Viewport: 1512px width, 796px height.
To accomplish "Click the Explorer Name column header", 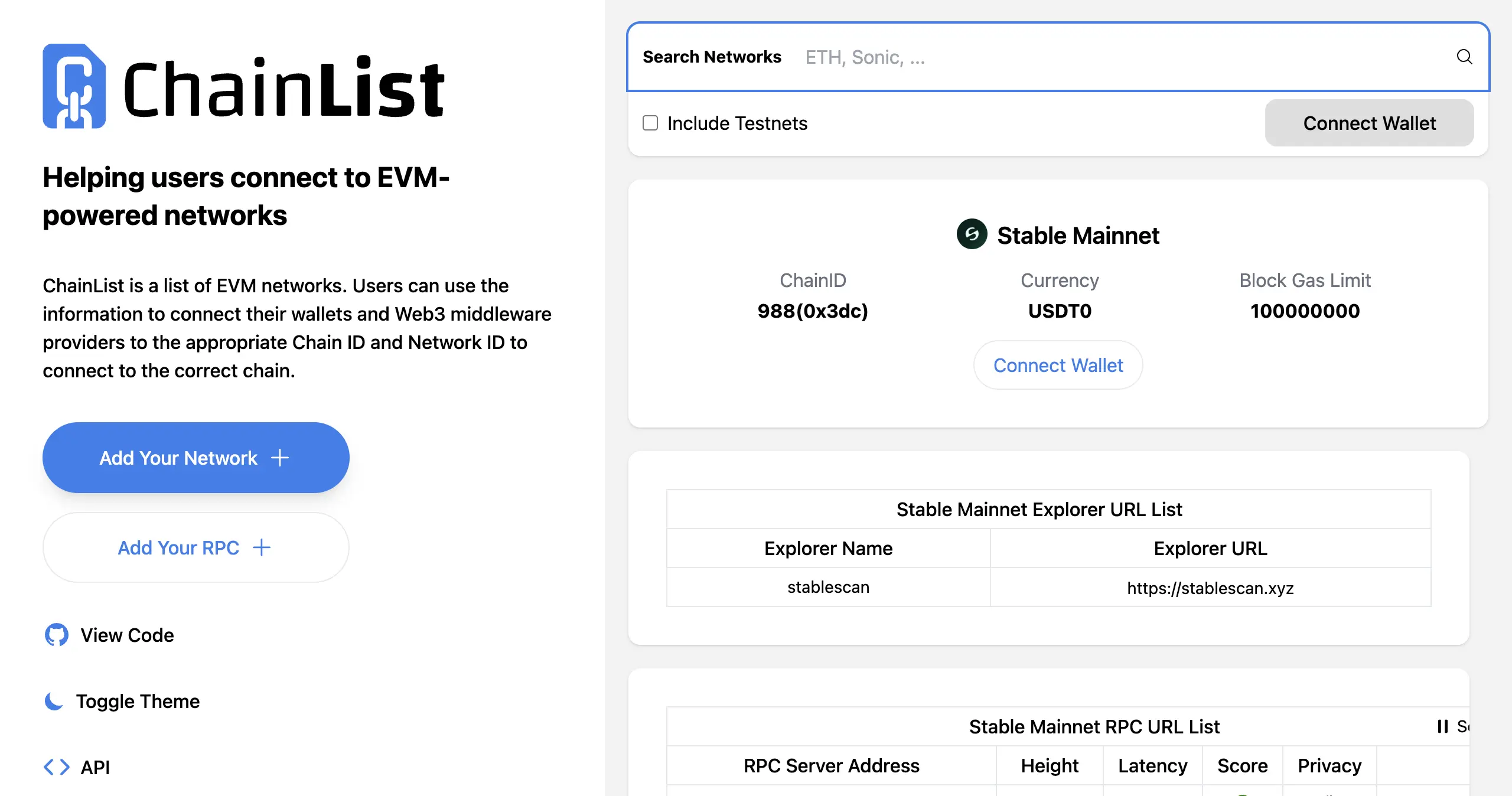I will pyautogui.click(x=828, y=548).
